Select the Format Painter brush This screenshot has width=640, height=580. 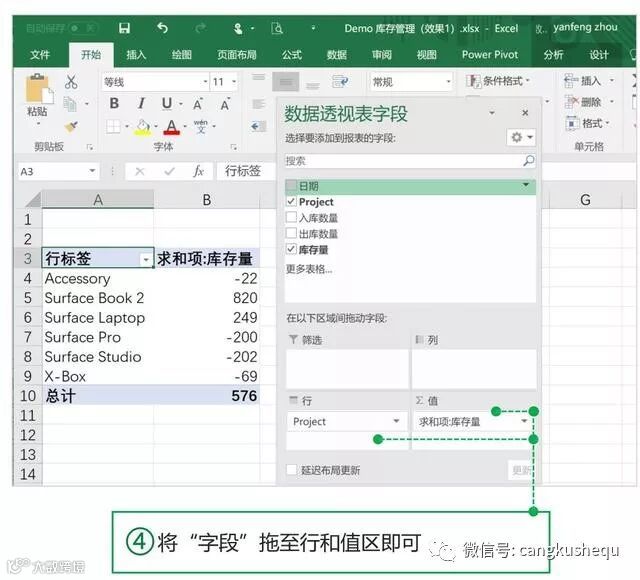coord(71,127)
